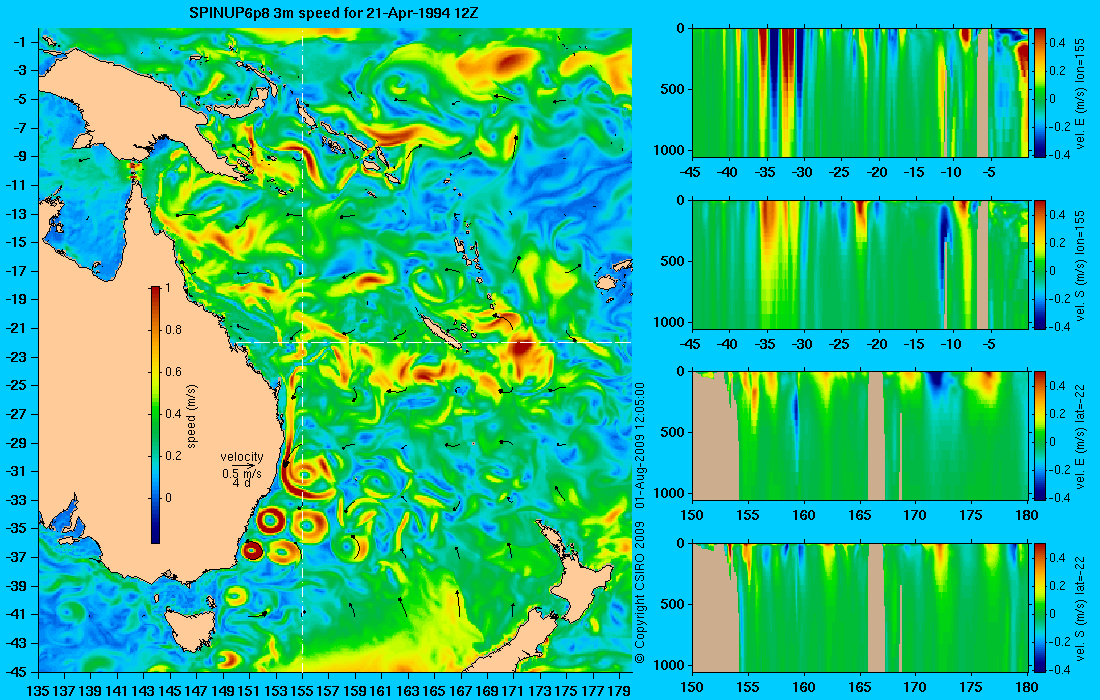The image size is (1100, 700).
Task: Click longitude tick '179' on the main map axis
Action: pyautogui.click(x=619, y=691)
